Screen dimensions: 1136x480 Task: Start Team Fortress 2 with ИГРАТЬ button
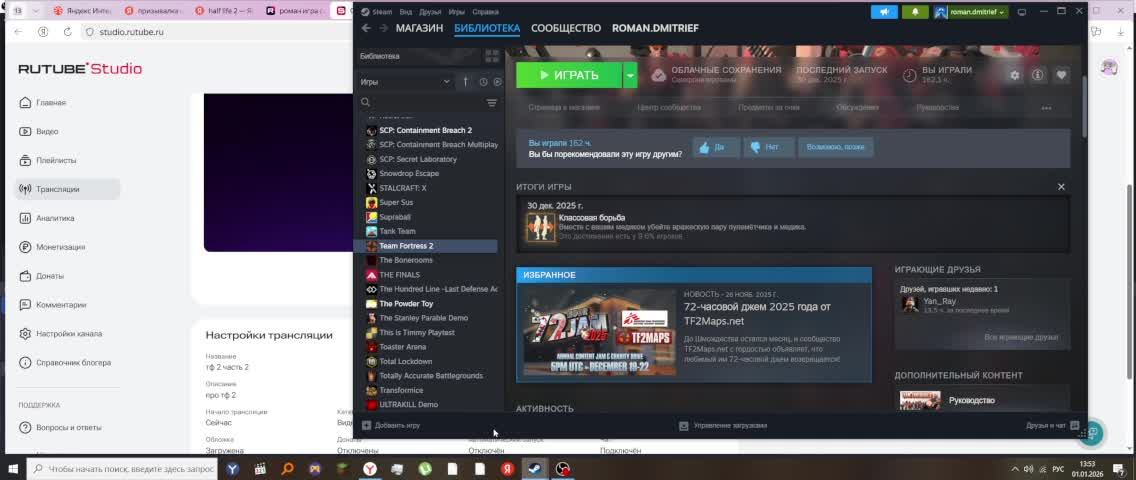point(569,75)
